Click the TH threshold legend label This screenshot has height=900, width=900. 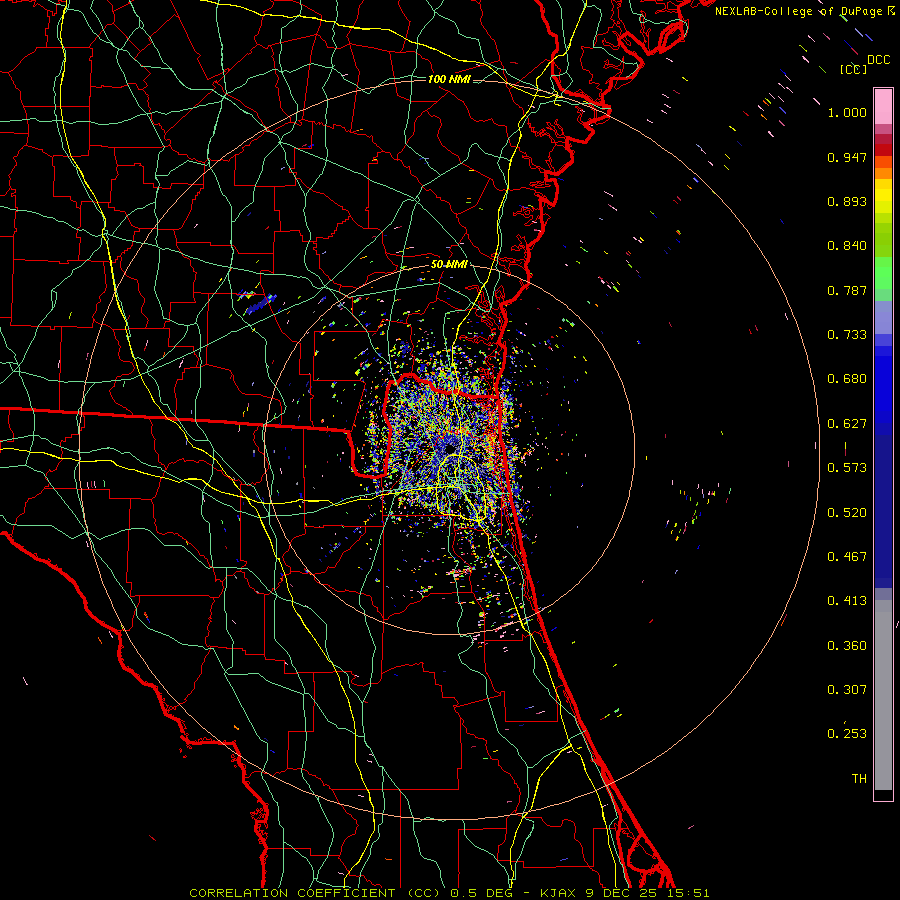click(x=859, y=779)
